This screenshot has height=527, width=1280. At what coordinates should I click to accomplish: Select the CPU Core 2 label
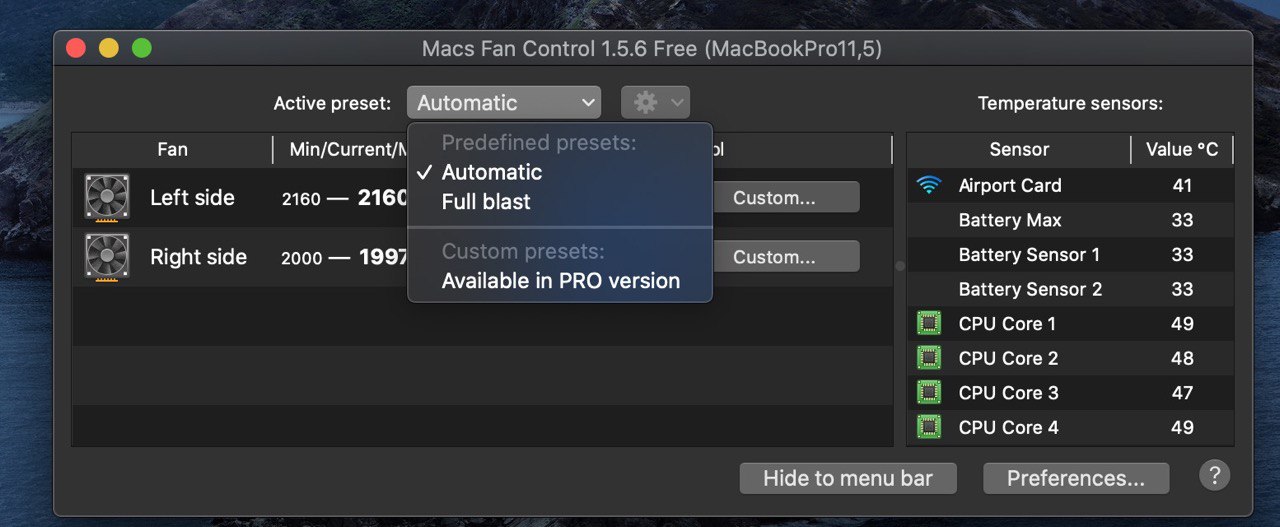tap(1008, 358)
